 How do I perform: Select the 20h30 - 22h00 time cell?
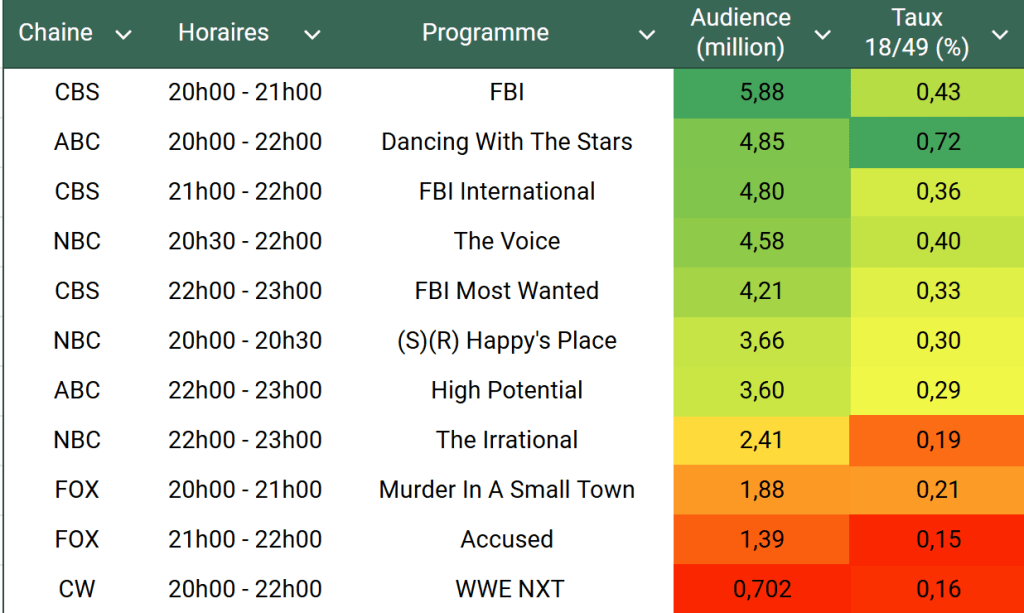(x=245, y=241)
